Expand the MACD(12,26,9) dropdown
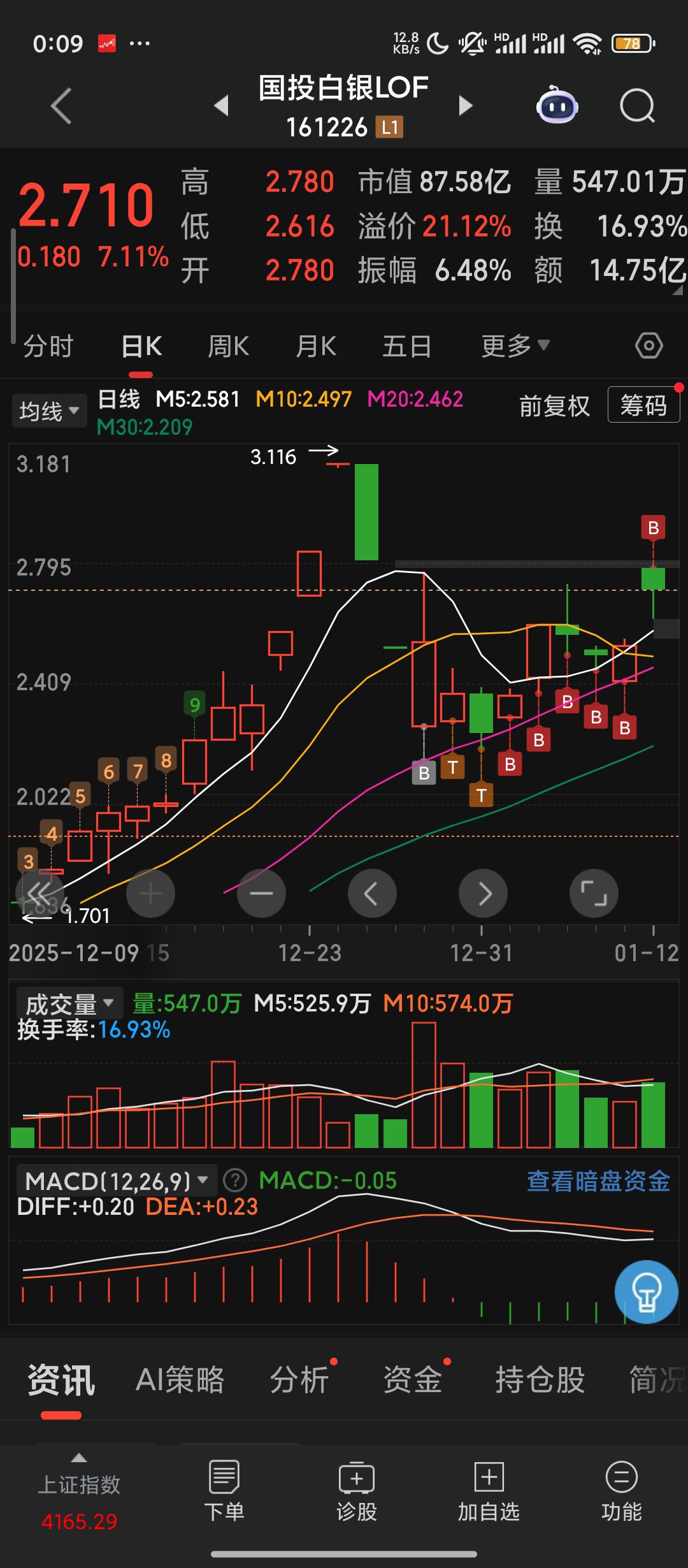 (117, 1181)
